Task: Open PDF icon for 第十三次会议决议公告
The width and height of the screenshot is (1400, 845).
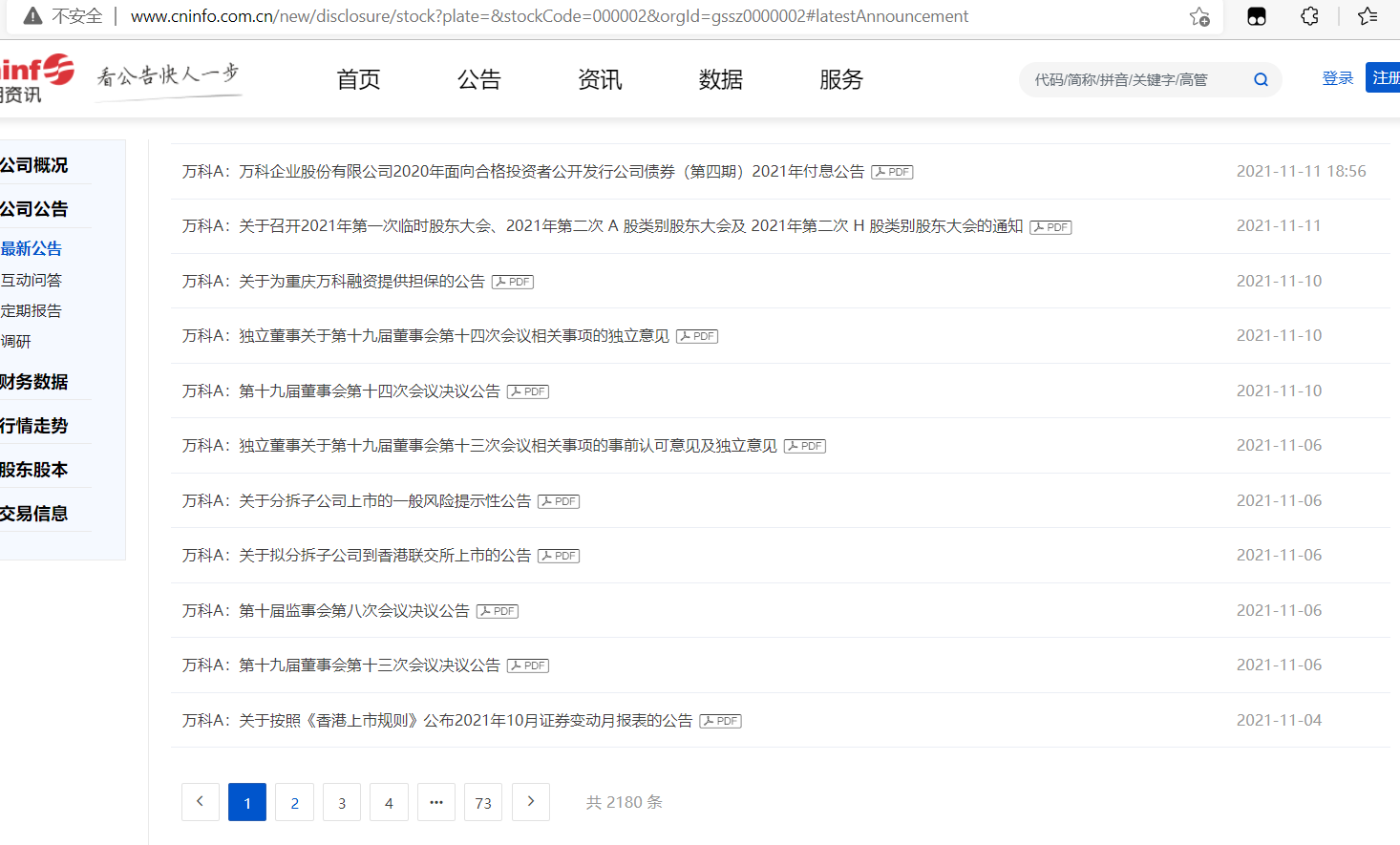Action: [528, 665]
